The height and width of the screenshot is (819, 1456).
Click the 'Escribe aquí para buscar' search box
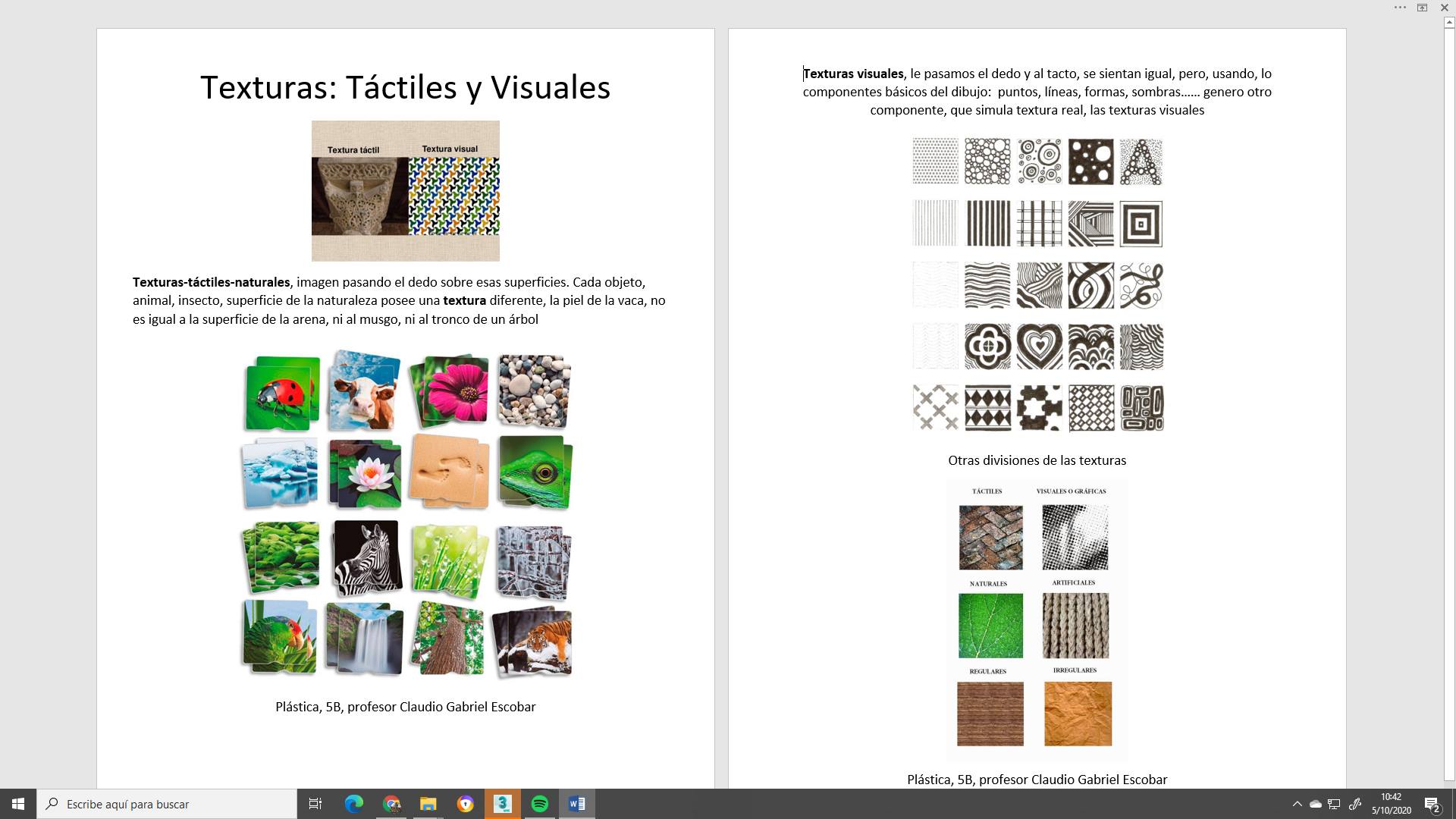point(167,804)
